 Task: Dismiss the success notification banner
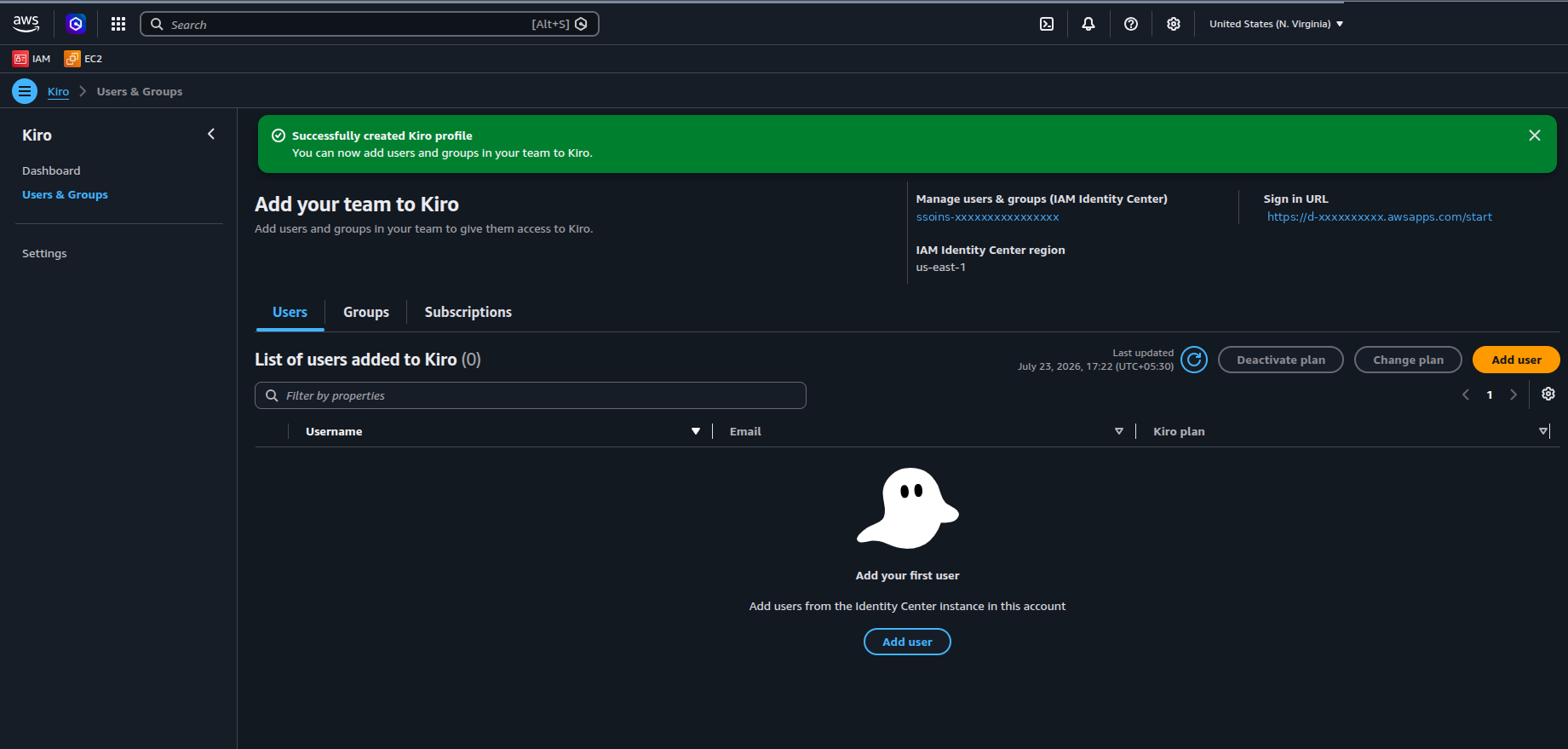coord(1535,135)
